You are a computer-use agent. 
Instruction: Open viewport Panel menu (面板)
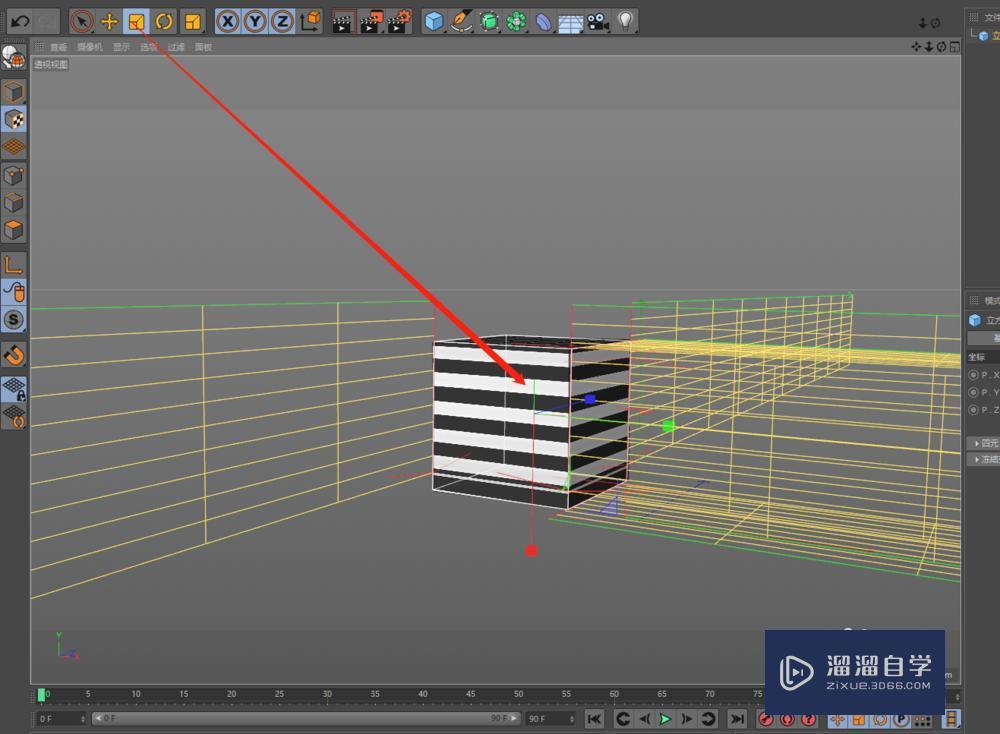(x=203, y=47)
